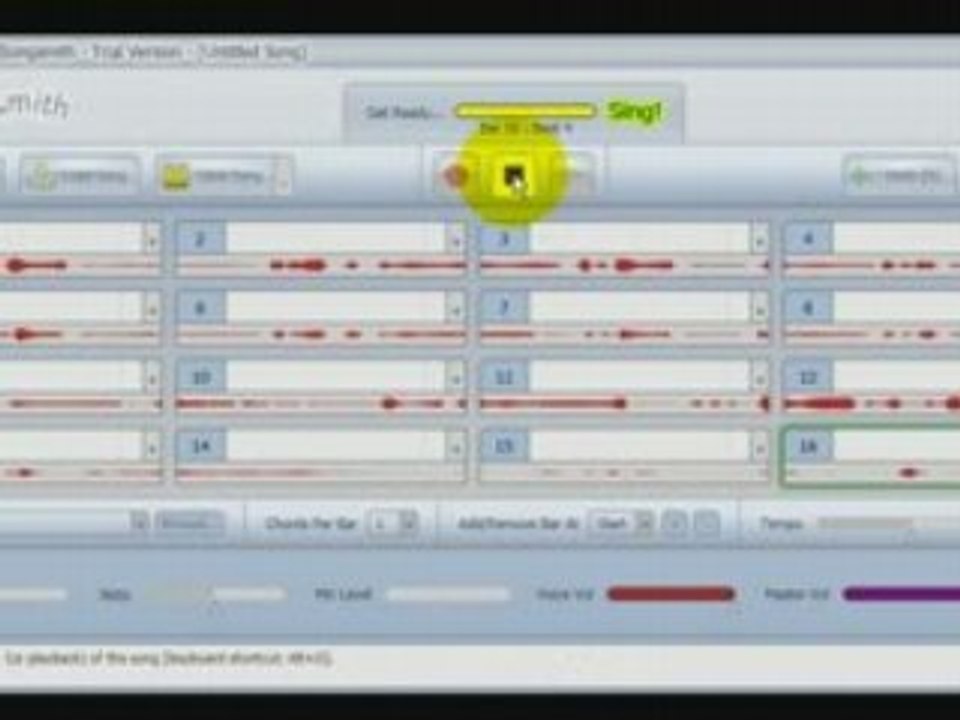This screenshot has height=720, width=960.
Task: Click the remove bar minus button
Action: [707, 523]
